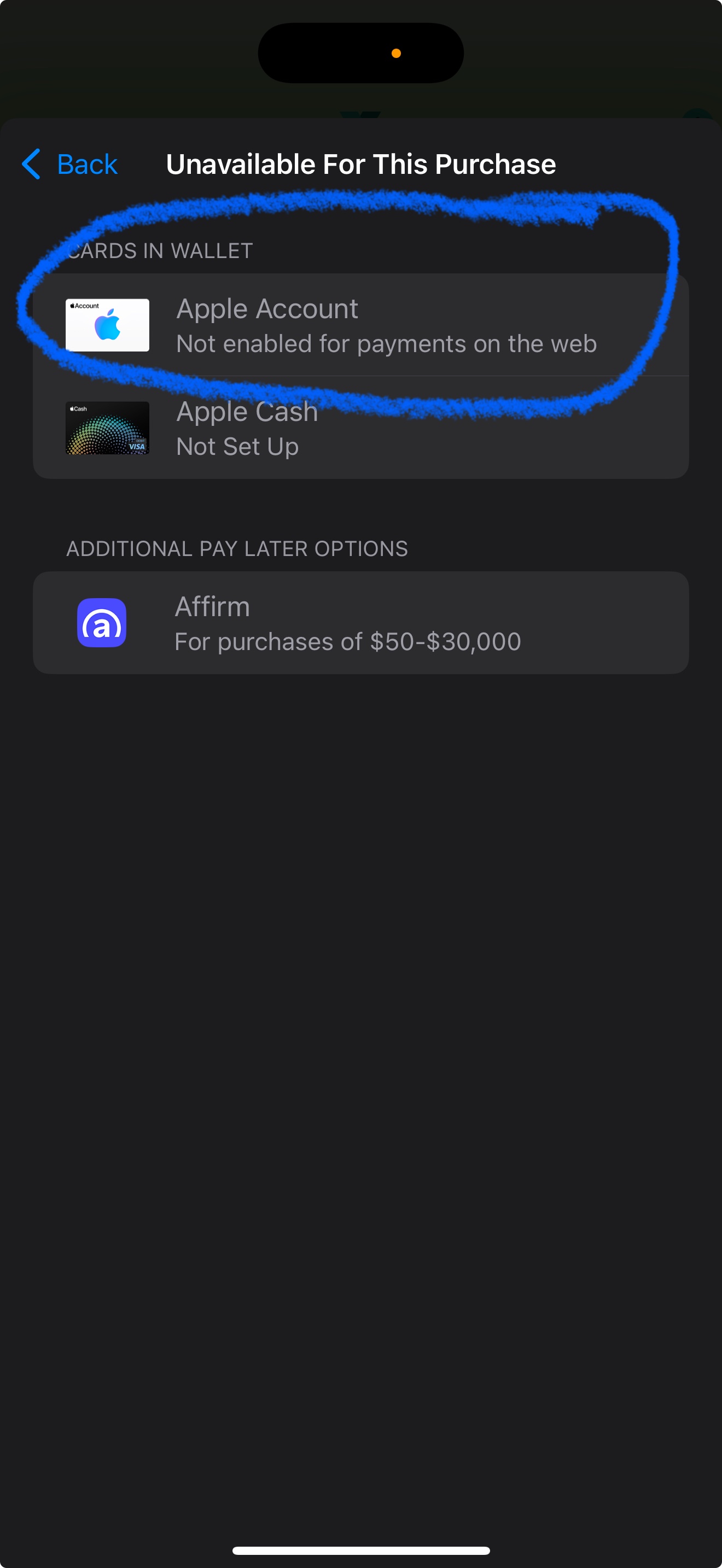Image resolution: width=722 pixels, height=1568 pixels.
Task: Tap the 'Account' label on Apple card
Action: (x=86, y=306)
